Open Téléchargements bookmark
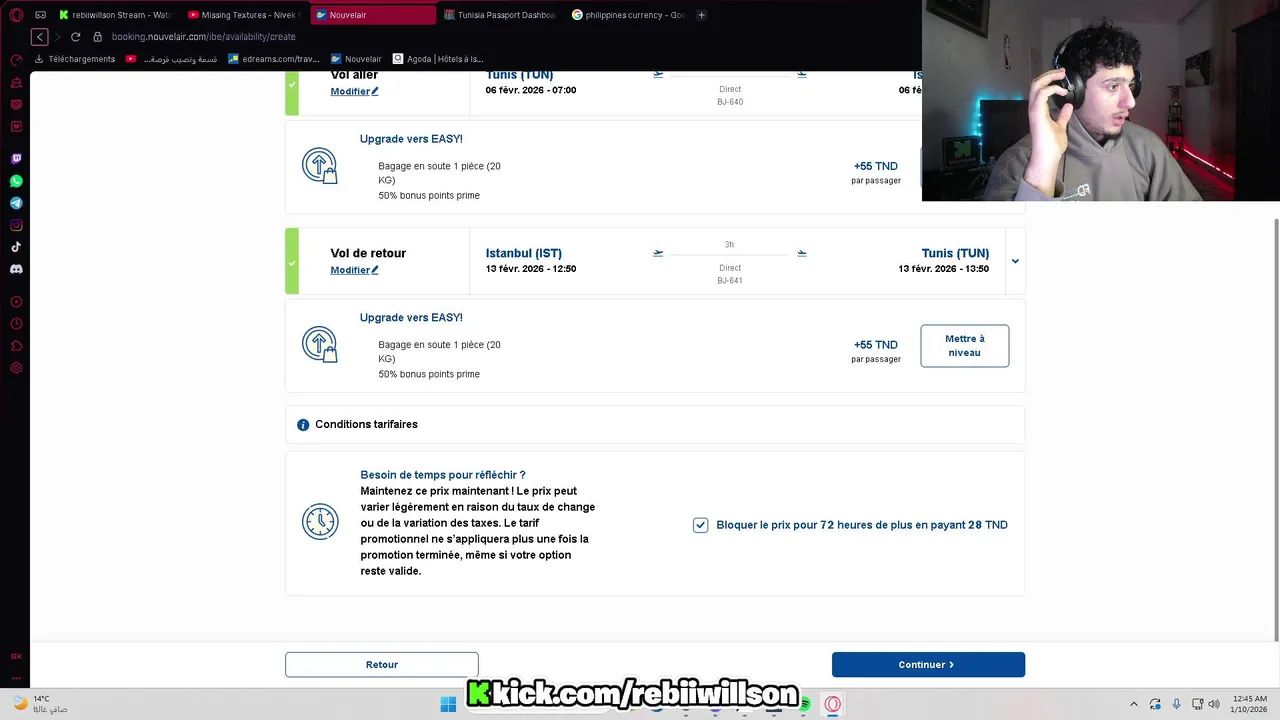The image size is (1280, 720). pos(75,59)
